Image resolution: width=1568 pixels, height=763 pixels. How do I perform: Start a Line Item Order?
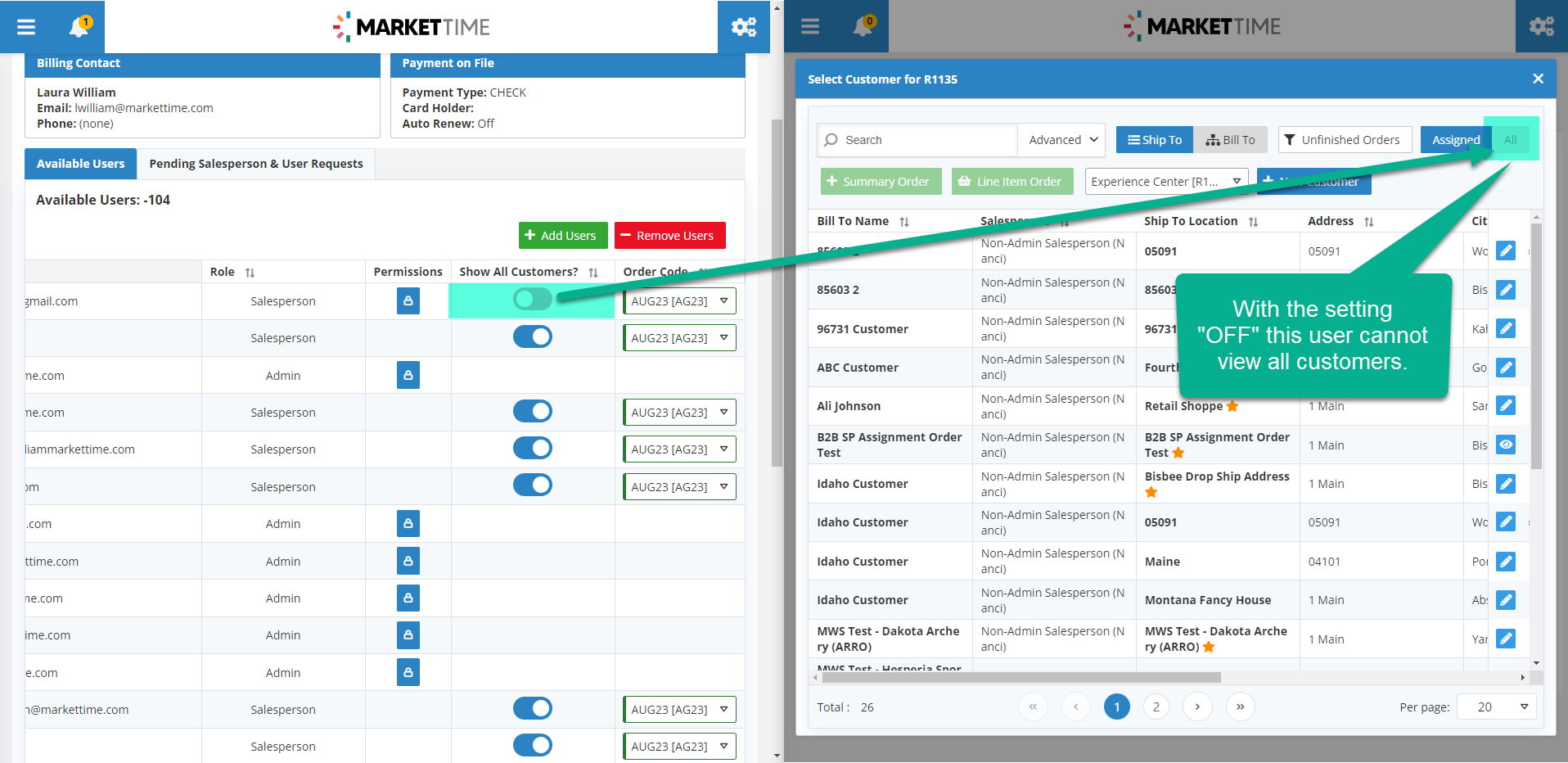click(x=1012, y=182)
